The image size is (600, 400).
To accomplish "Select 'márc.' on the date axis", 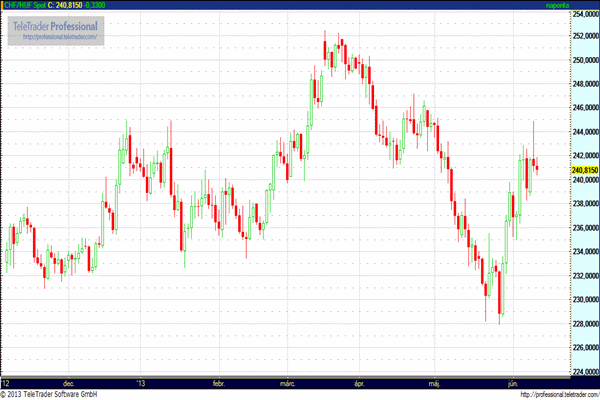I will (x=288, y=382).
